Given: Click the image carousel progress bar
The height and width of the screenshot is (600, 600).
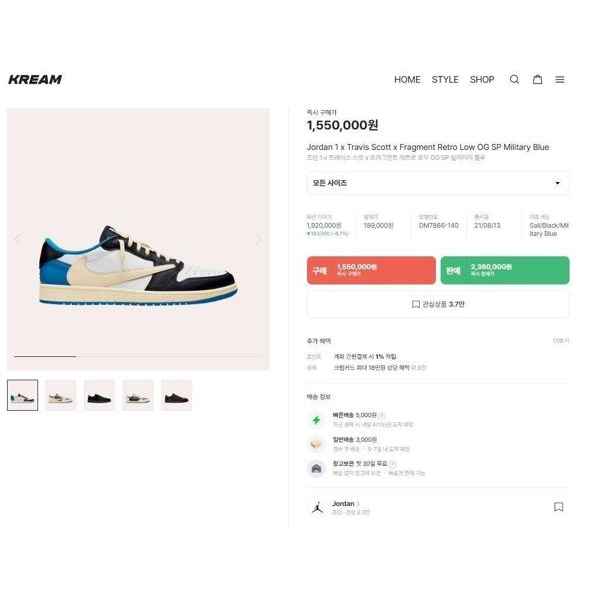Looking at the screenshot, I should 138,357.
